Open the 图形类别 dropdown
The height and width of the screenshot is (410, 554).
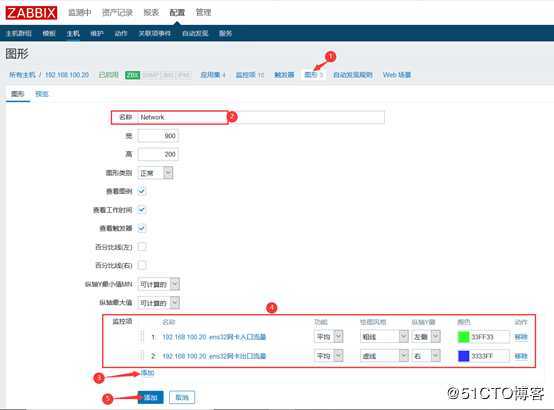(155, 173)
